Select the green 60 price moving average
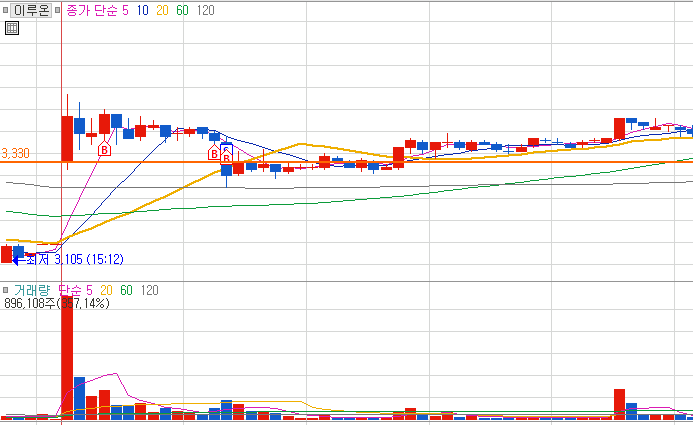Viewport: 693px width, 425px height. pos(182,10)
